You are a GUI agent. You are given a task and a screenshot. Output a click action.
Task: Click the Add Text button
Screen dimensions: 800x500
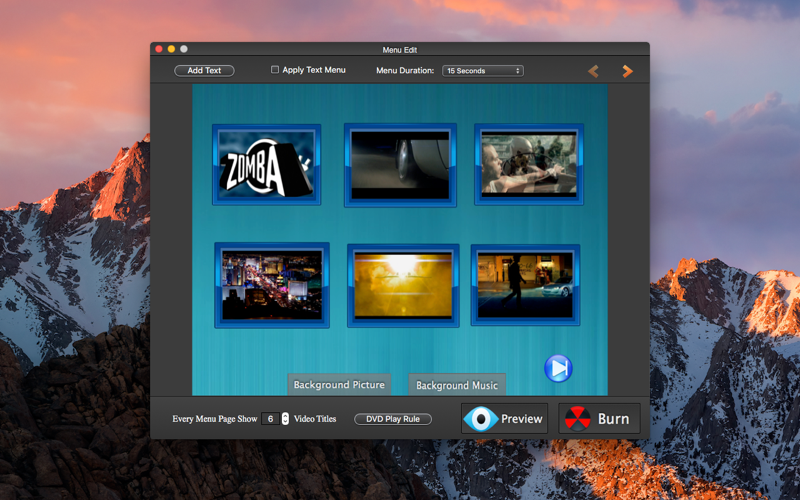[x=204, y=70]
